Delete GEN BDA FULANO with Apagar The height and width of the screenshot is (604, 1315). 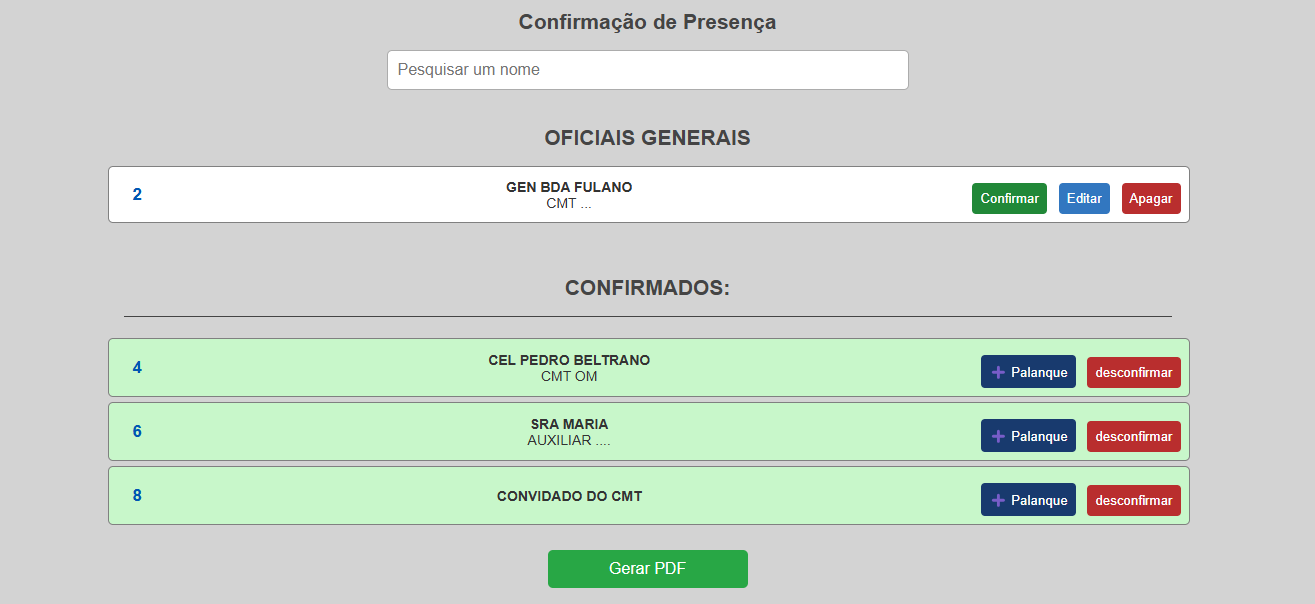1151,199
